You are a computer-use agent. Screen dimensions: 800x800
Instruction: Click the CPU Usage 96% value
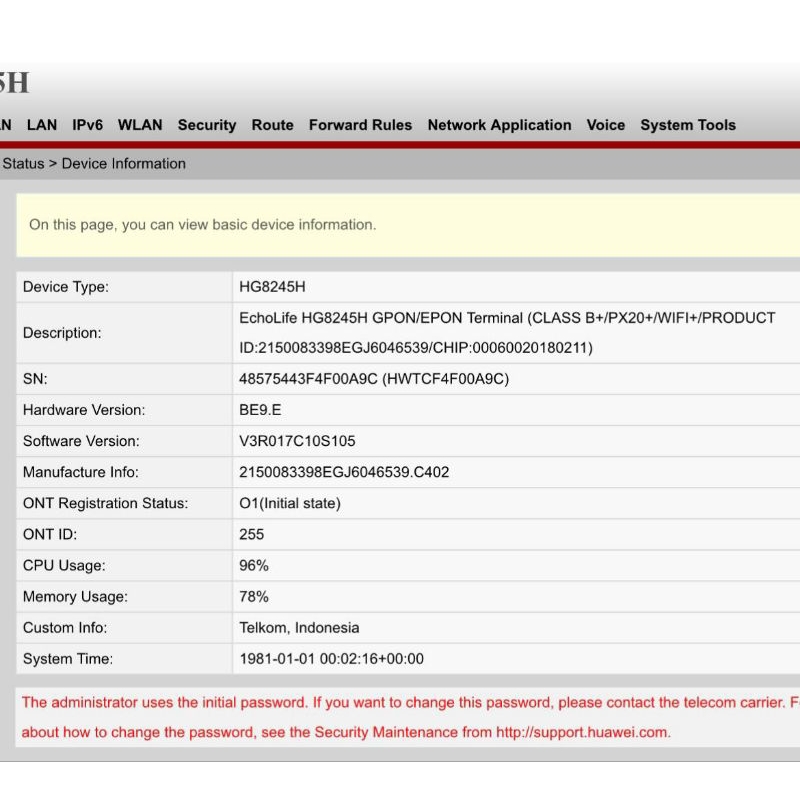pyautogui.click(x=254, y=565)
